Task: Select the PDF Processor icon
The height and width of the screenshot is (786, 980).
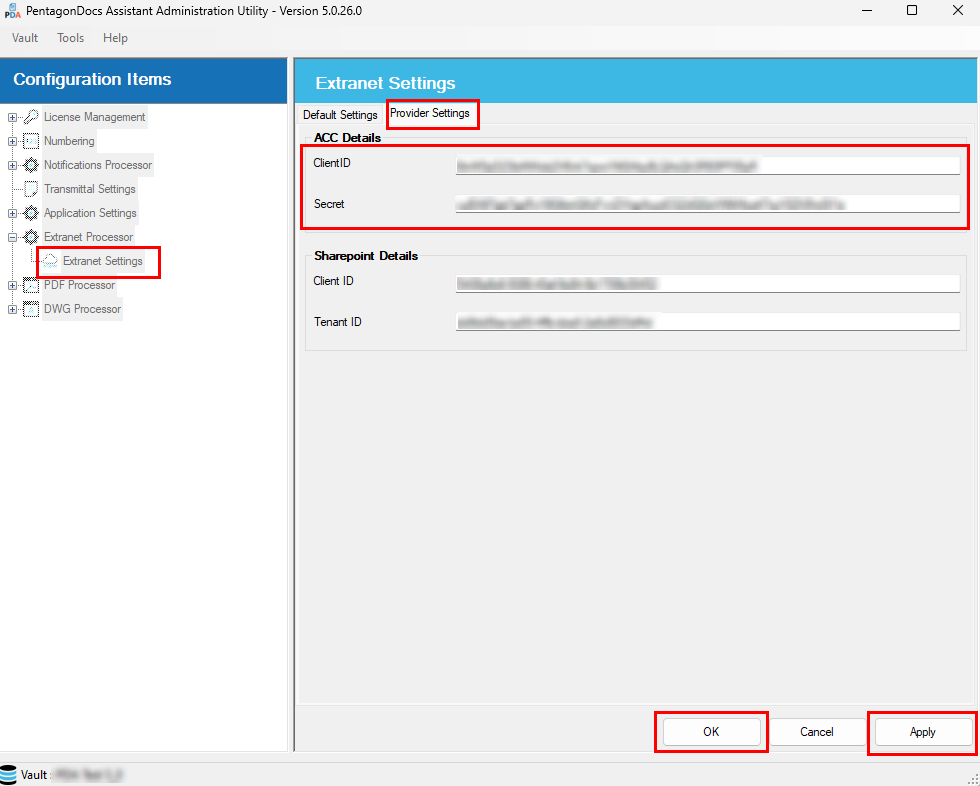Action: tap(31, 285)
